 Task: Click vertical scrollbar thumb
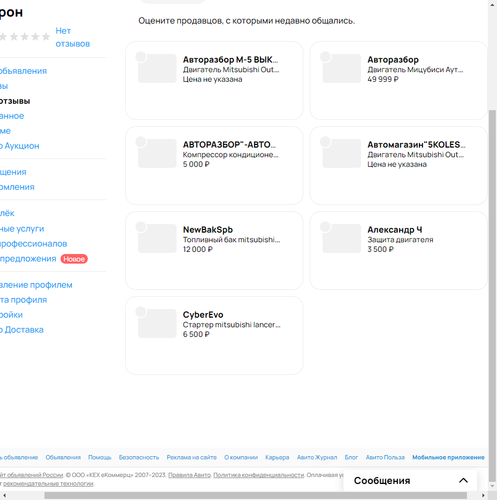pos(492,295)
